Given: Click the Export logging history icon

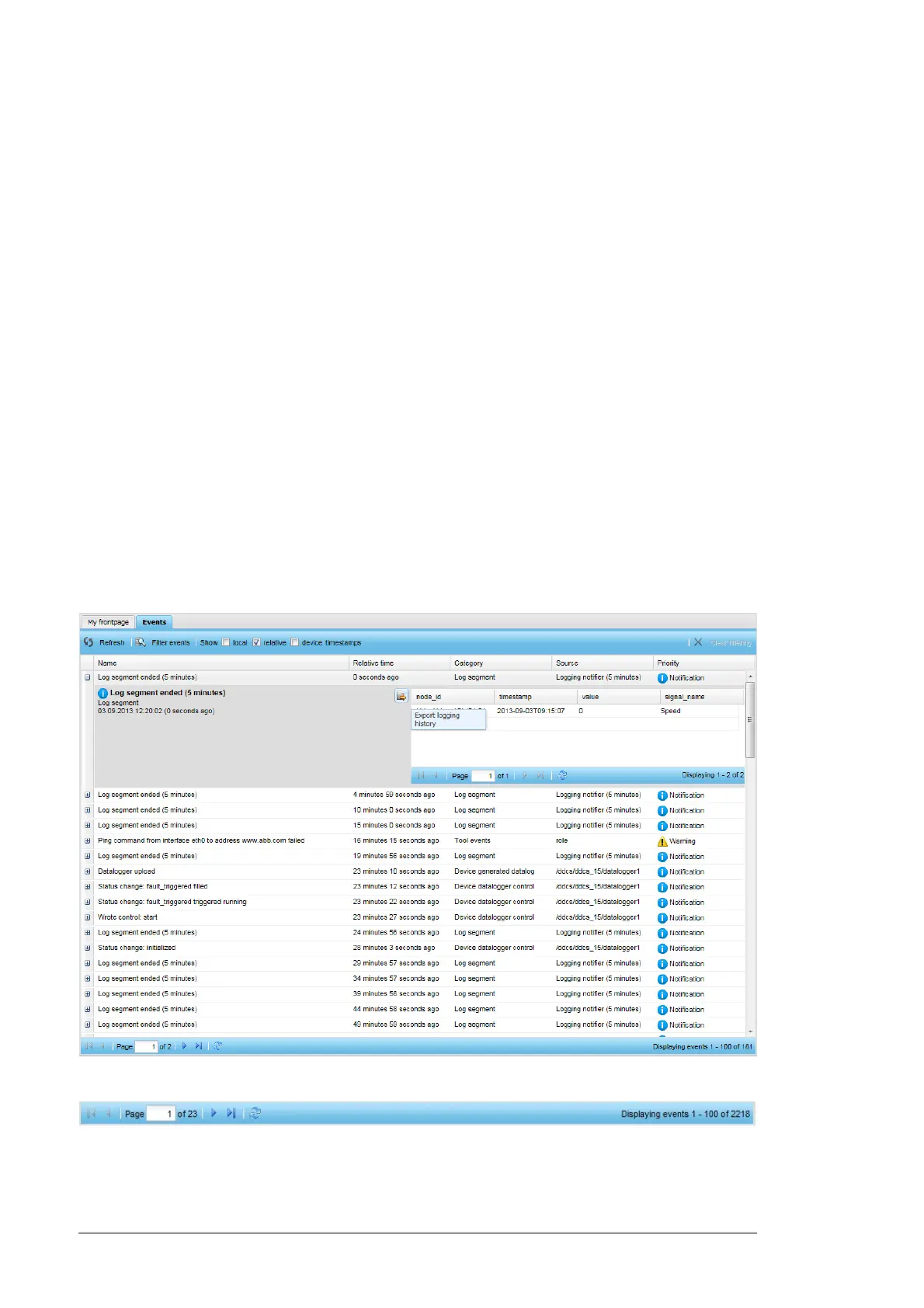Looking at the screenshot, I should [401, 696].
